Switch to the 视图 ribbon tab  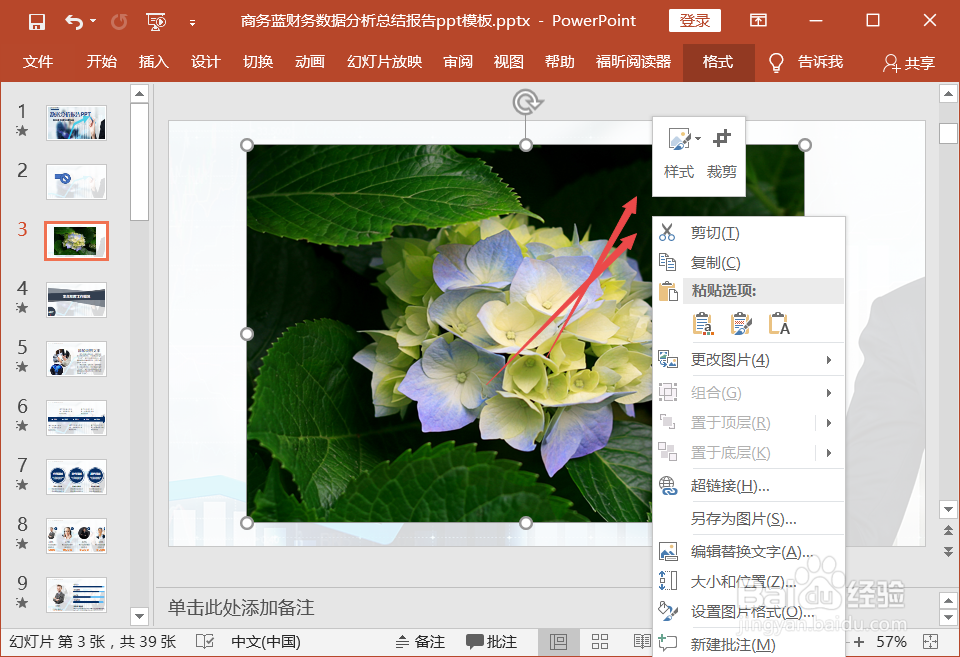[x=508, y=61]
